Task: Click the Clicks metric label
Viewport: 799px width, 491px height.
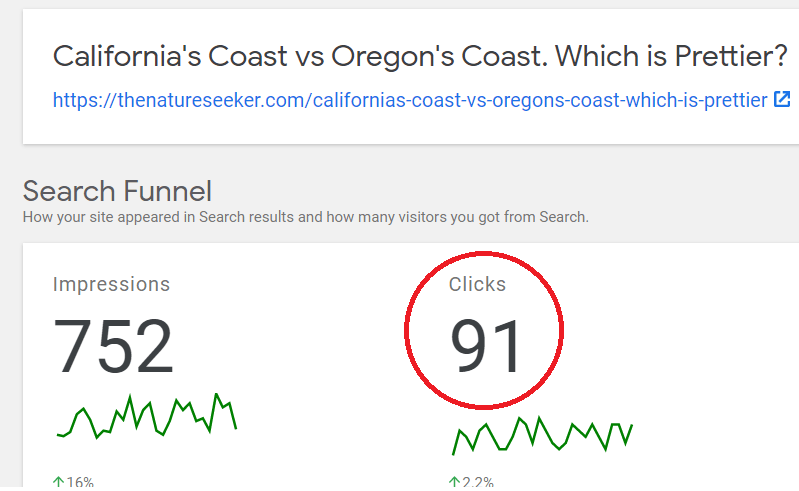Action: (477, 284)
